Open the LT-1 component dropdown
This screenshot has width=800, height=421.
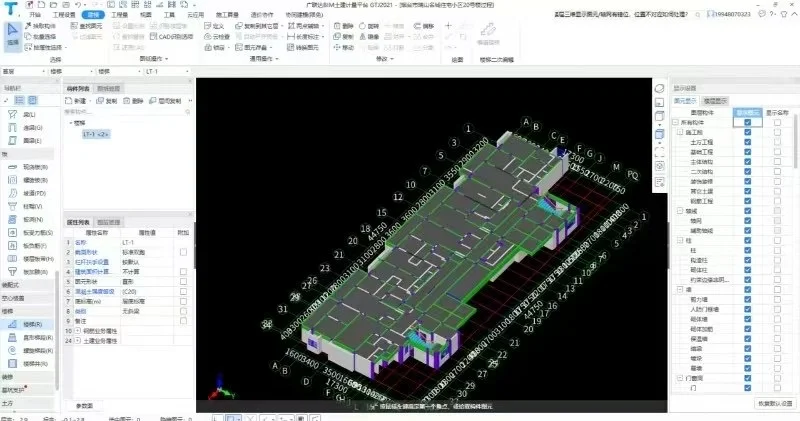[167, 71]
